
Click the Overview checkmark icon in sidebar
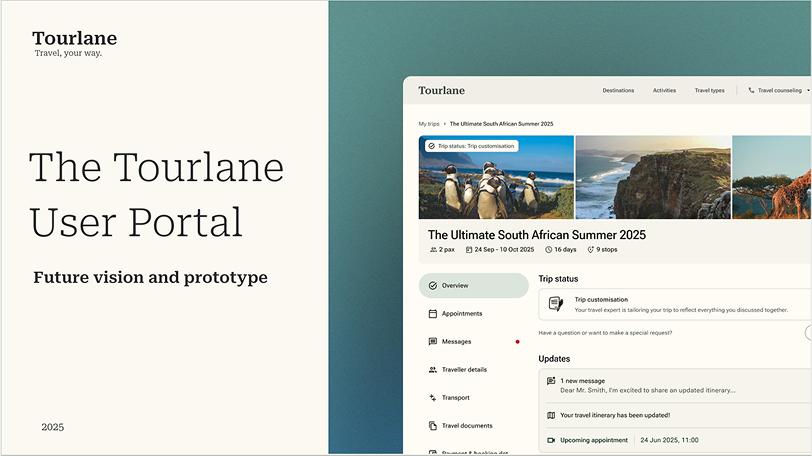(x=432, y=286)
